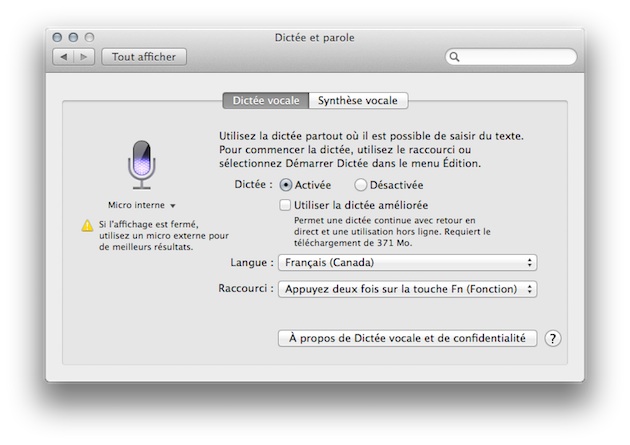Click the text 'téléchargement de 371 Mo.'

coord(353,243)
